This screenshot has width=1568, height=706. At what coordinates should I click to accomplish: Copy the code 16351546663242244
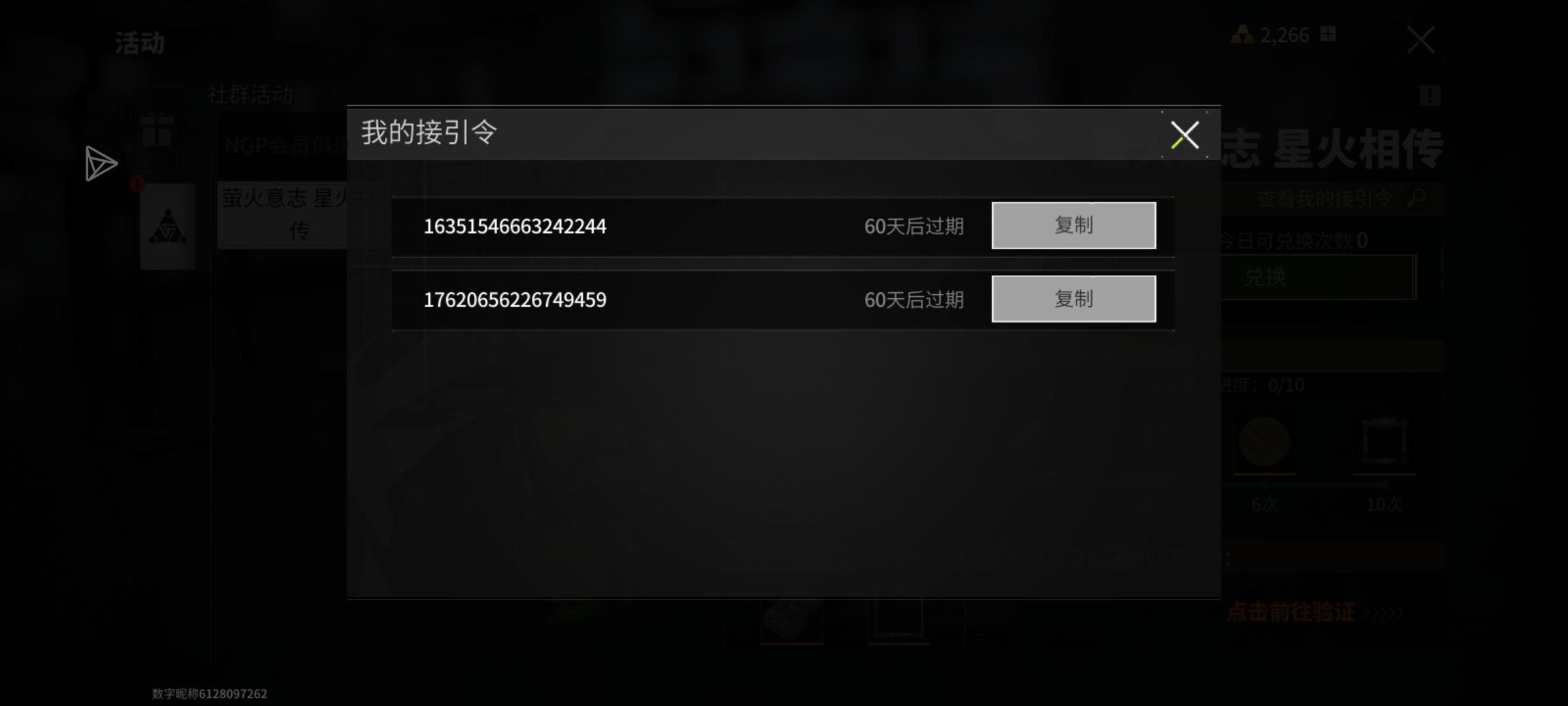1073,226
